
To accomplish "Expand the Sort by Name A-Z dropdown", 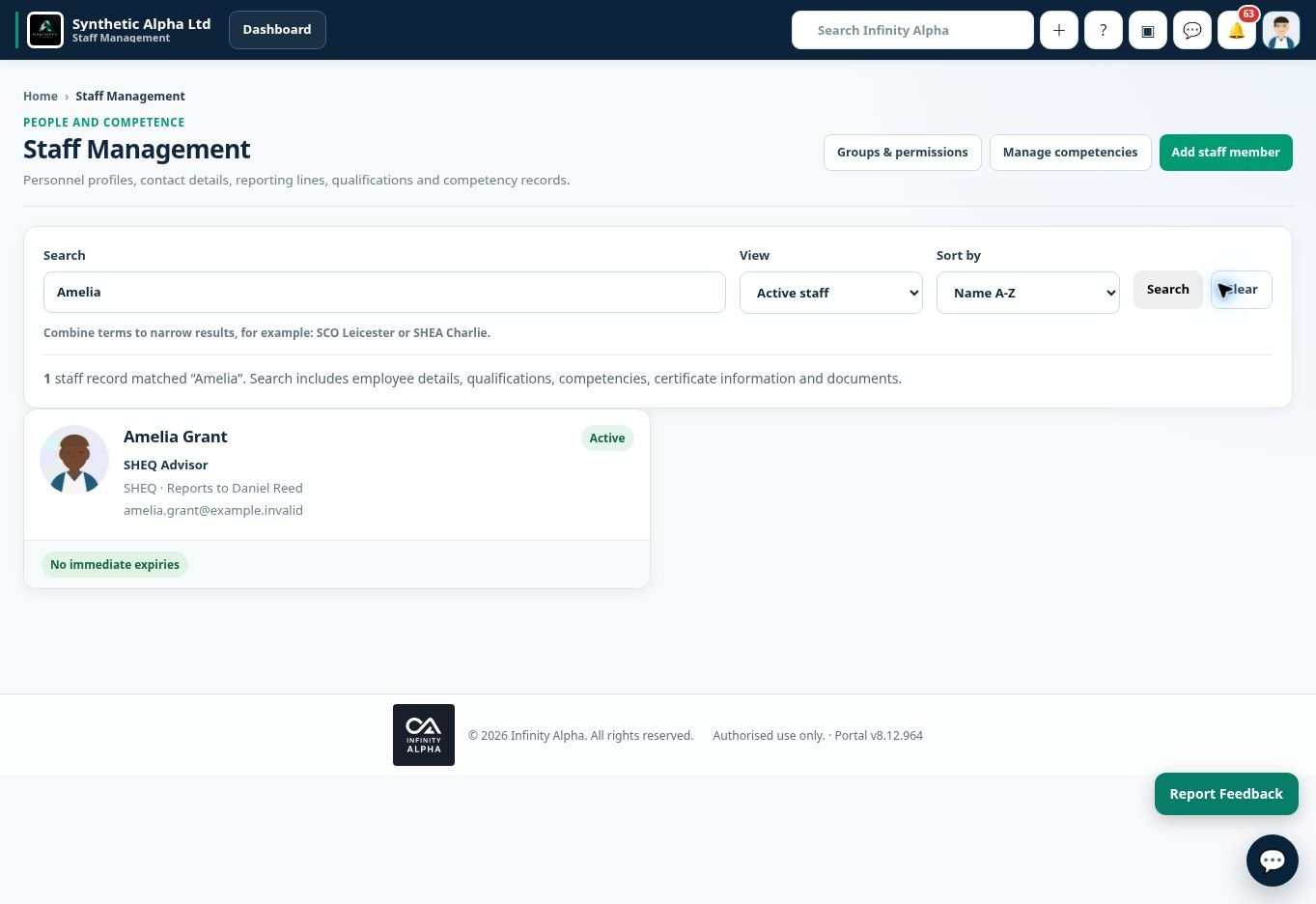I will 1028,293.
